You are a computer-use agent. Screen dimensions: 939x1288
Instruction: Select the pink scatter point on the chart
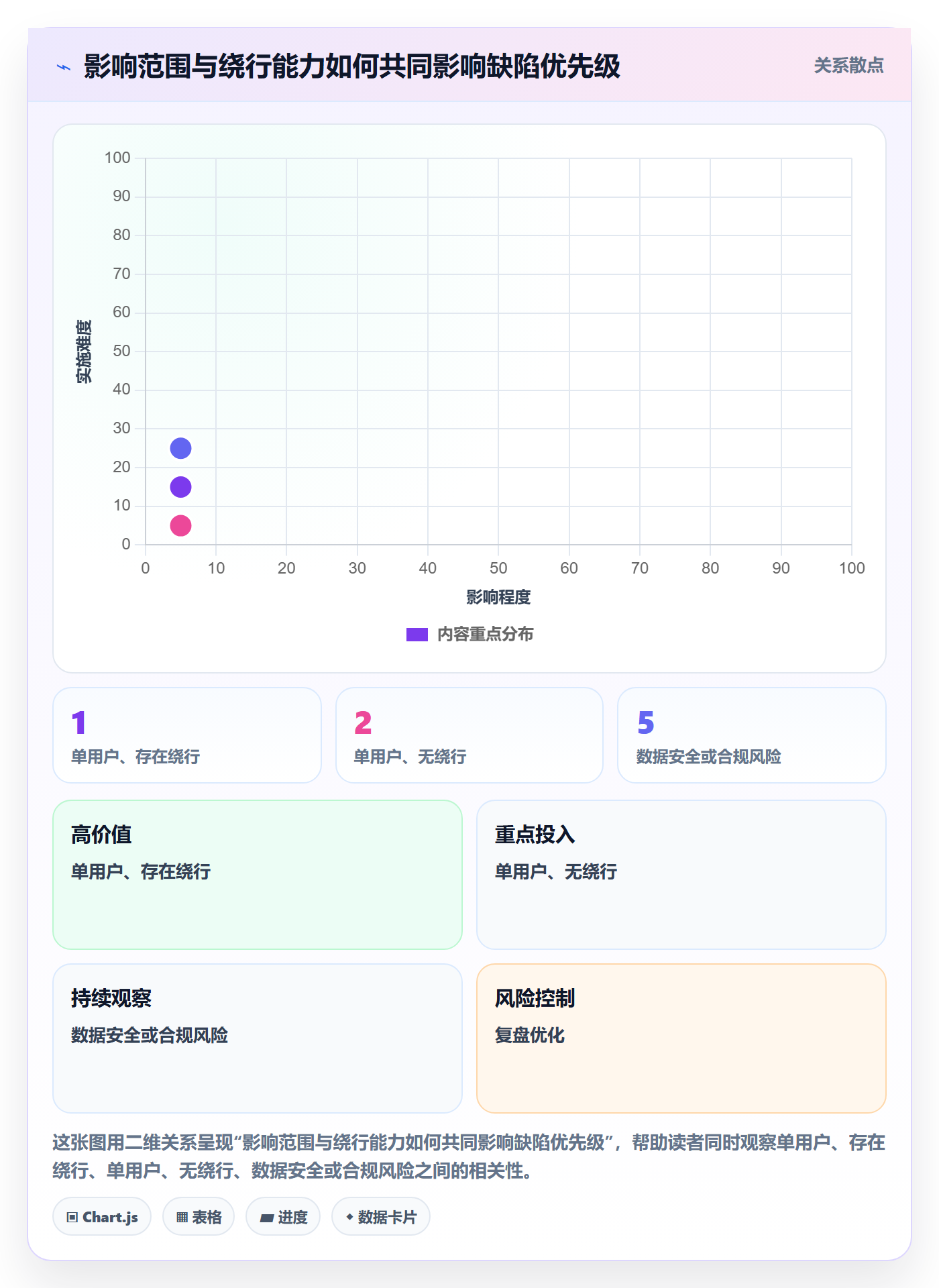click(x=180, y=525)
